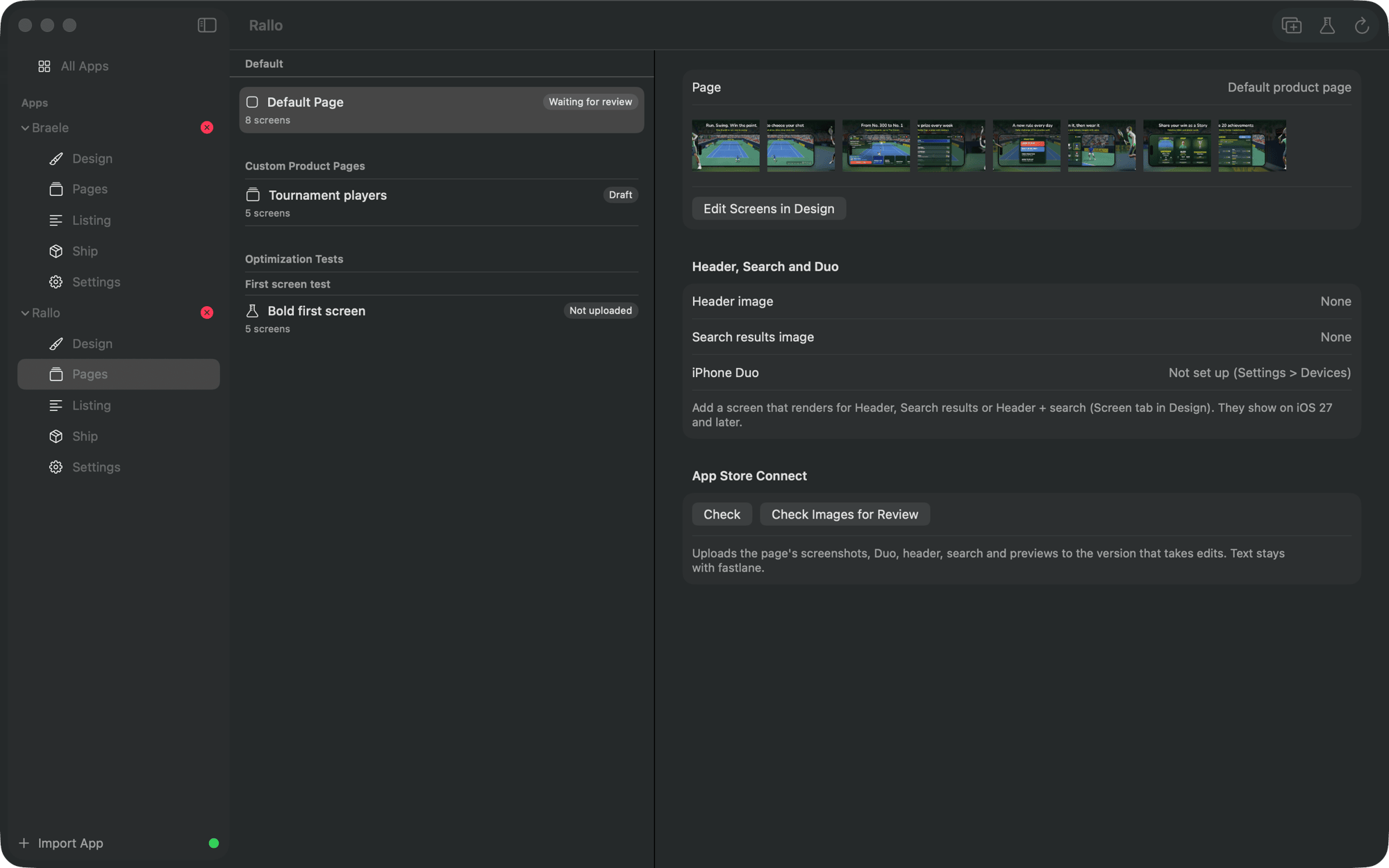Click the Check button
This screenshot has height=868, width=1389.
(722, 515)
